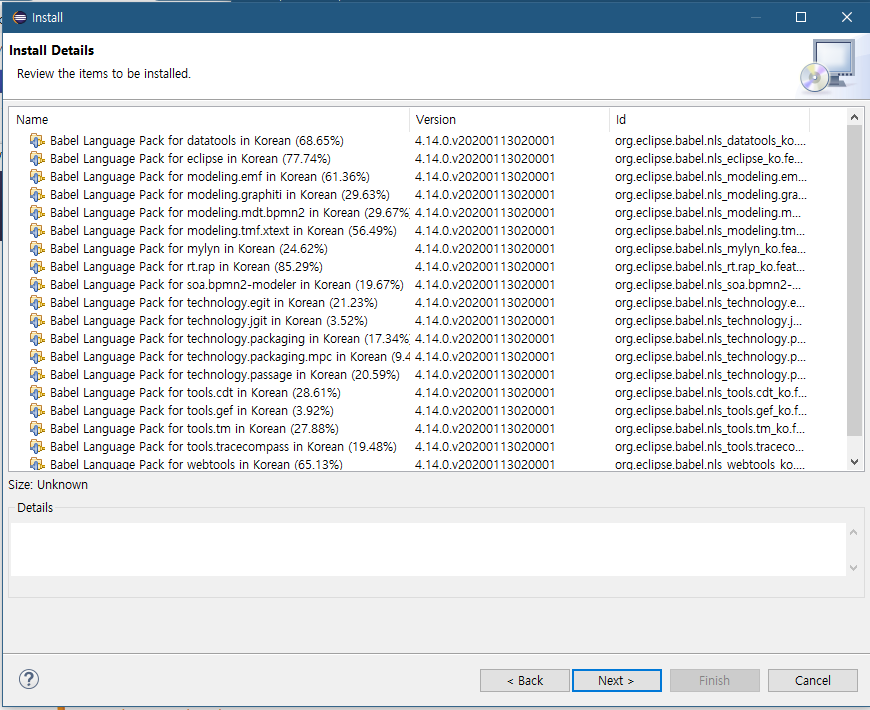870x710 pixels.
Task: Click the Id org.eclipse.babel.nls_tools.gef_ko cell
Action: coord(711,411)
